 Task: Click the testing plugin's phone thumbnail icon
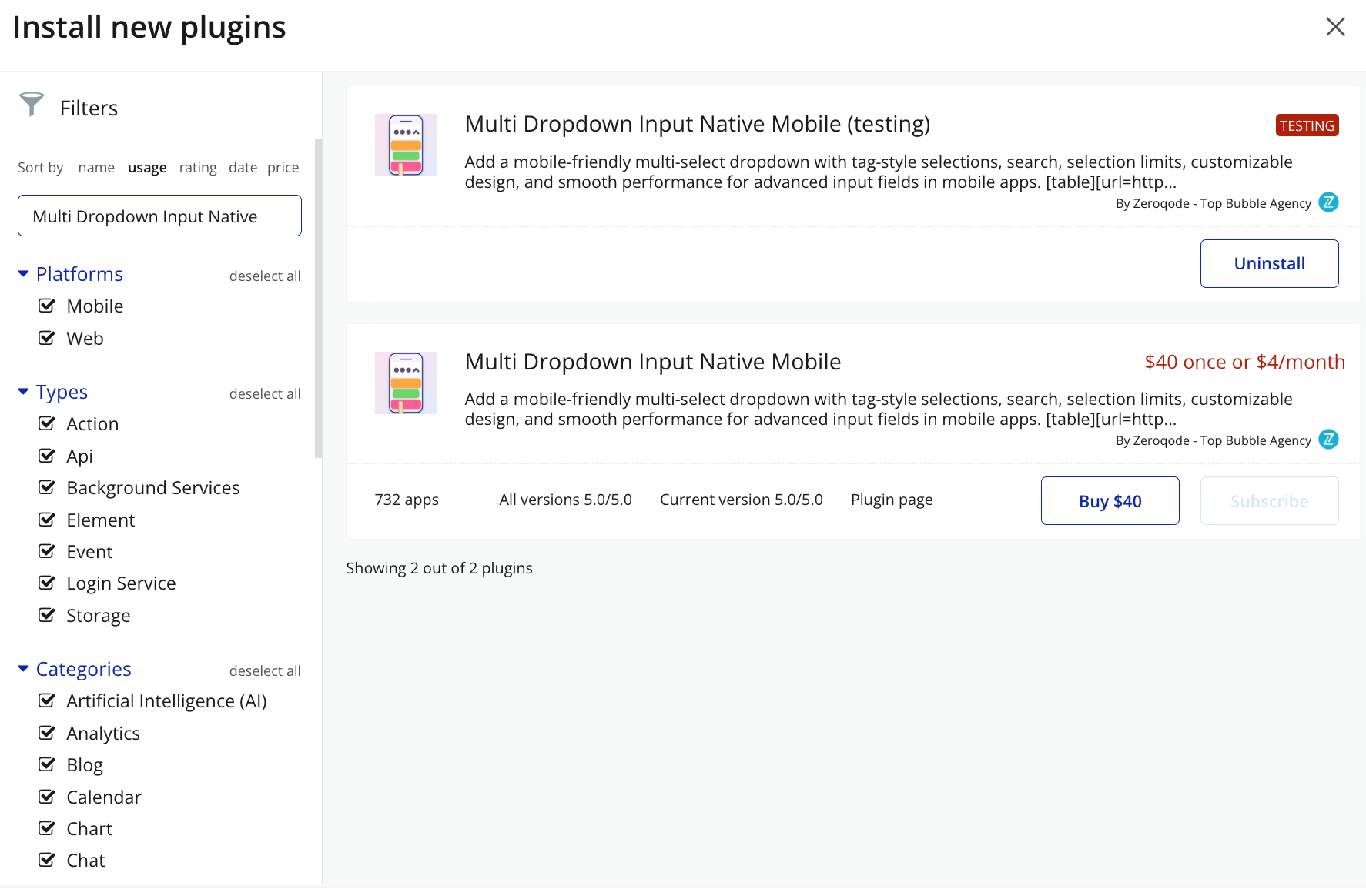click(x=405, y=145)
